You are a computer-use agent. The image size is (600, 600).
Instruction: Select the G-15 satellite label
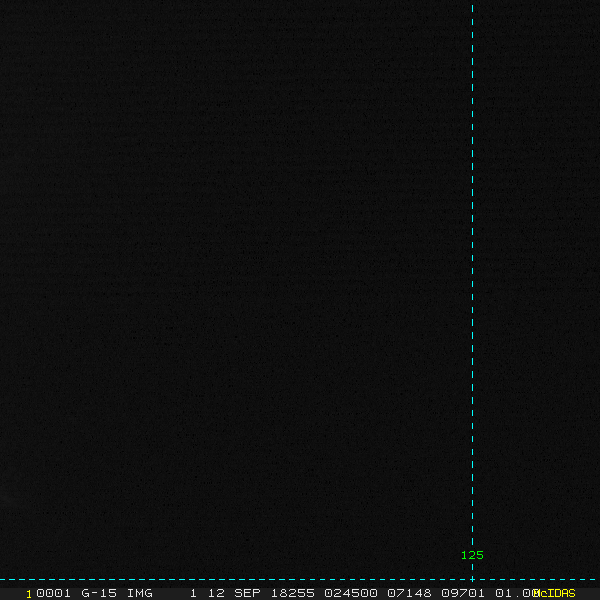pos(98,593)
